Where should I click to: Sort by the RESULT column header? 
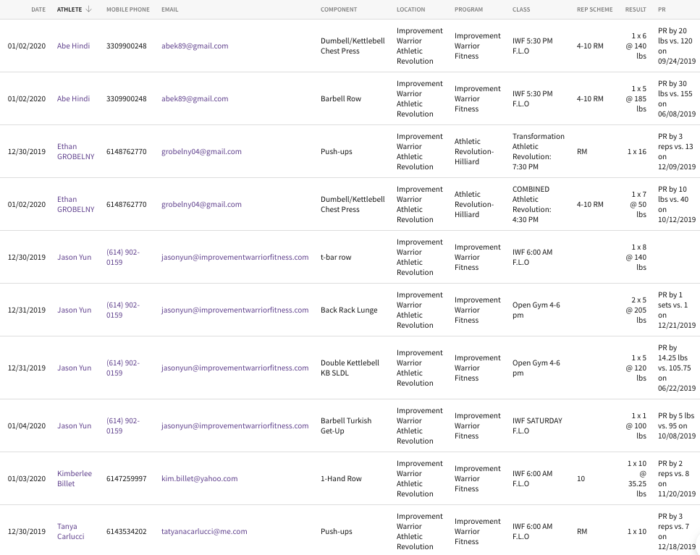636,9
